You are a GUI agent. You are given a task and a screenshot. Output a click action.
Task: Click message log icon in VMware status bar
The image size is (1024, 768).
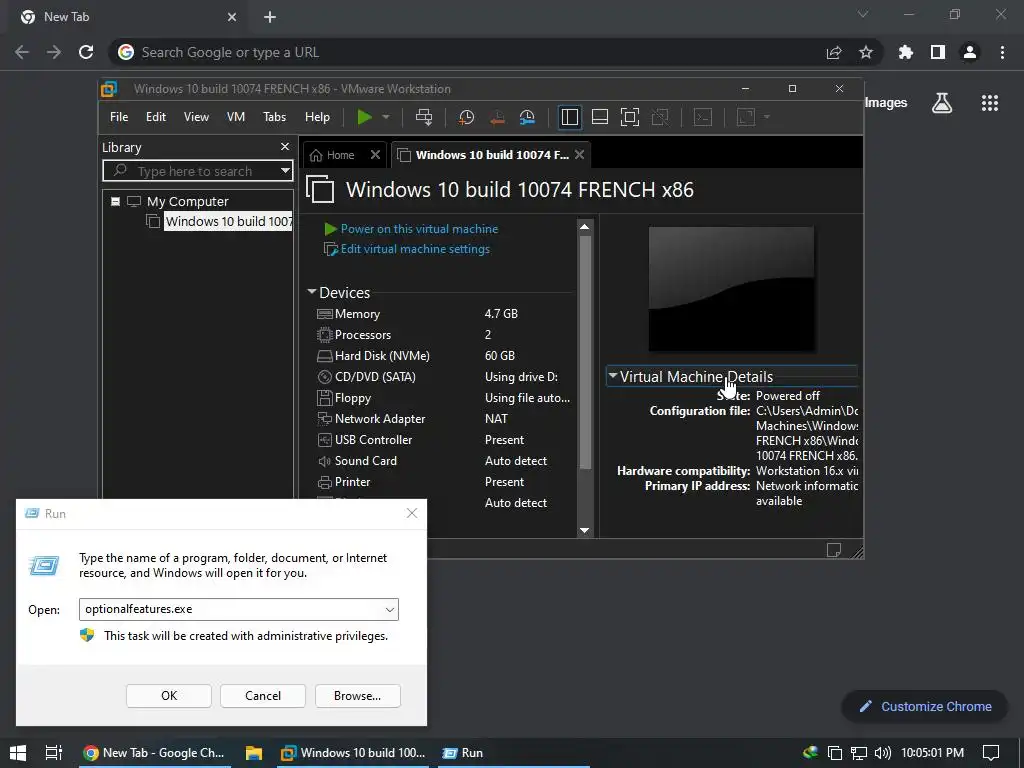point(834,550)
